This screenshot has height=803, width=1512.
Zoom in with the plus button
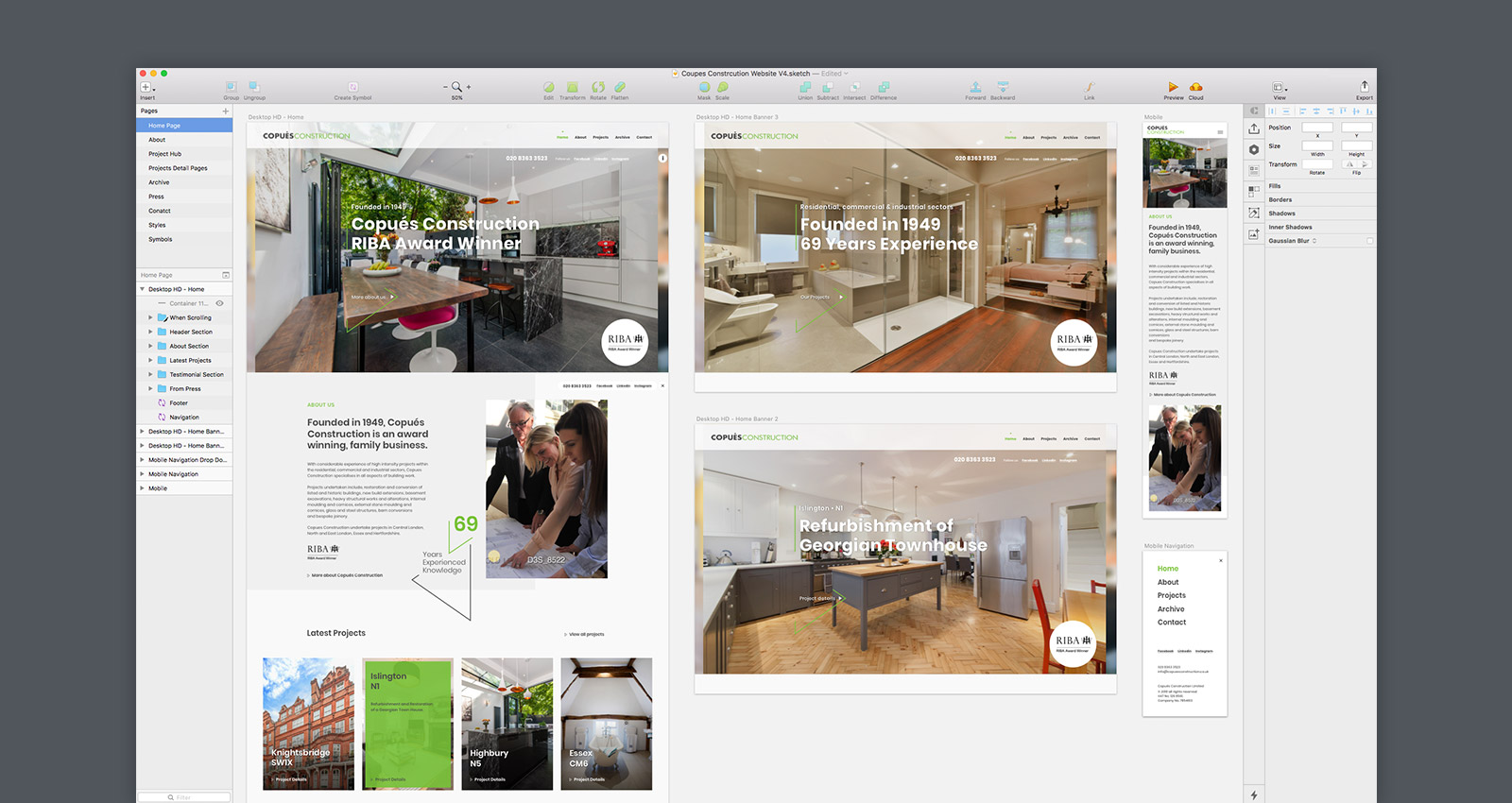point(469,87)
